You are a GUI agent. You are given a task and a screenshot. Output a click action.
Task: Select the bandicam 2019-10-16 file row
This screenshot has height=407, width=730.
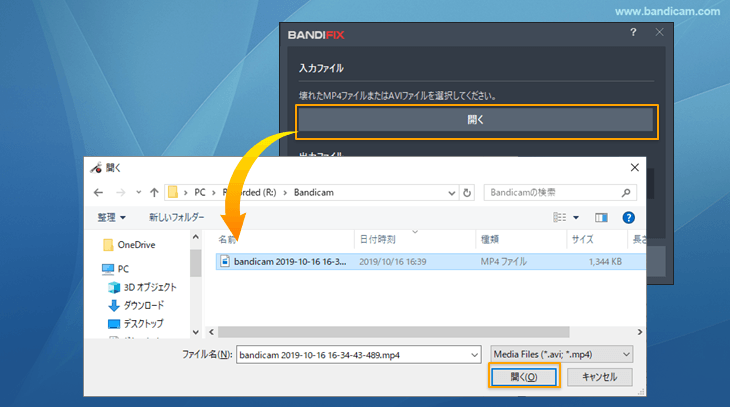431,262
